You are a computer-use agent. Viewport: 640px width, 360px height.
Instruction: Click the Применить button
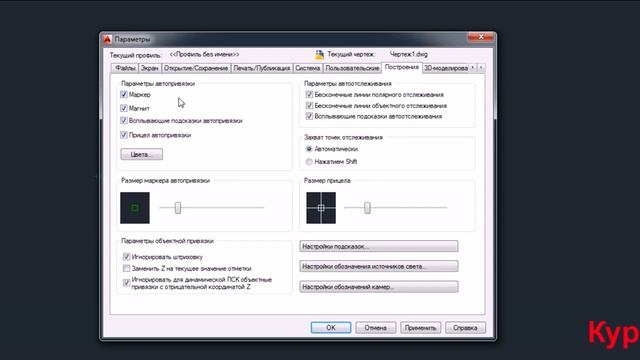pyautogui.click(x=420, y=328)
